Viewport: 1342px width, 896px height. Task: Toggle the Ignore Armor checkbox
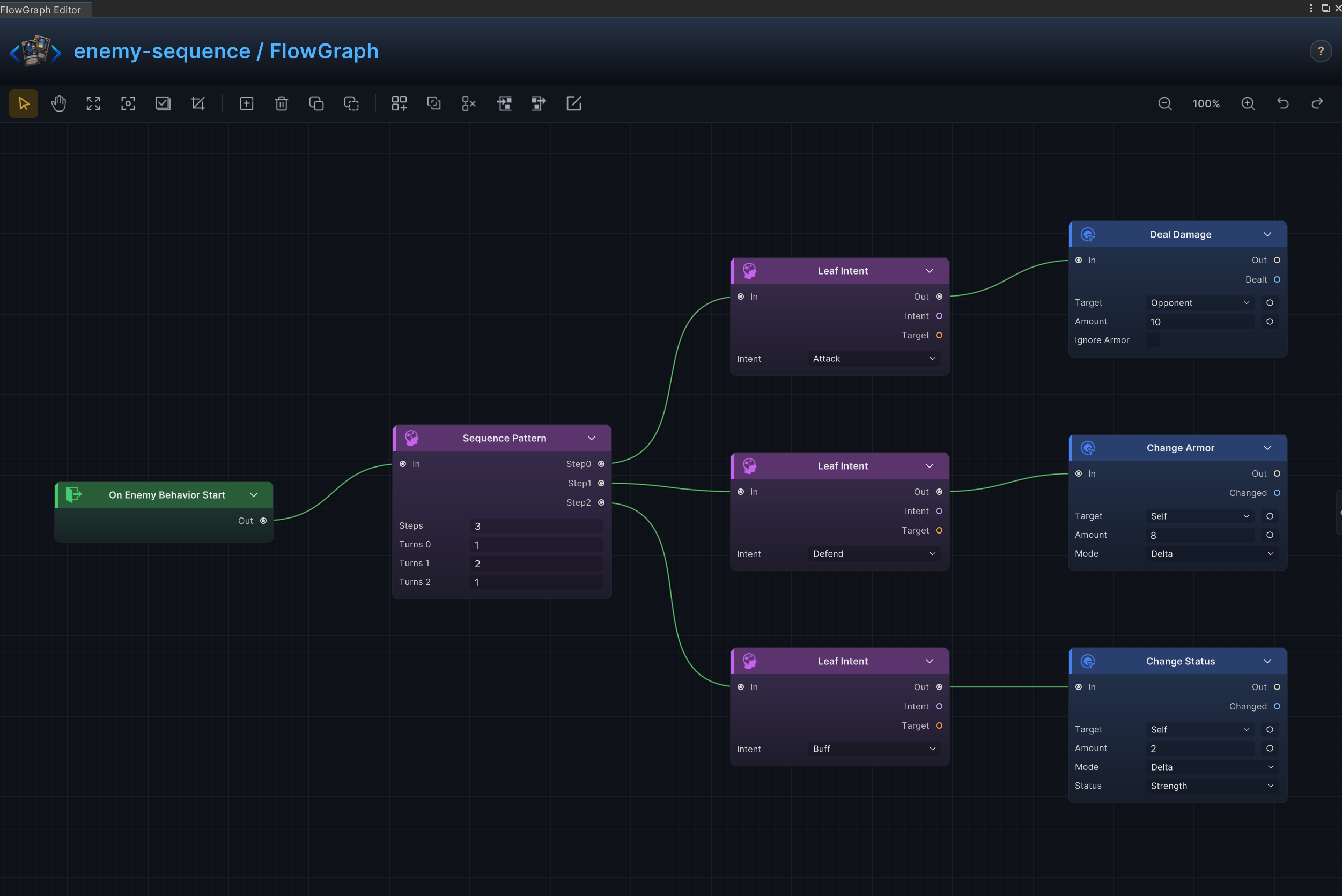pyautogui.click(x=1153, y=340)
